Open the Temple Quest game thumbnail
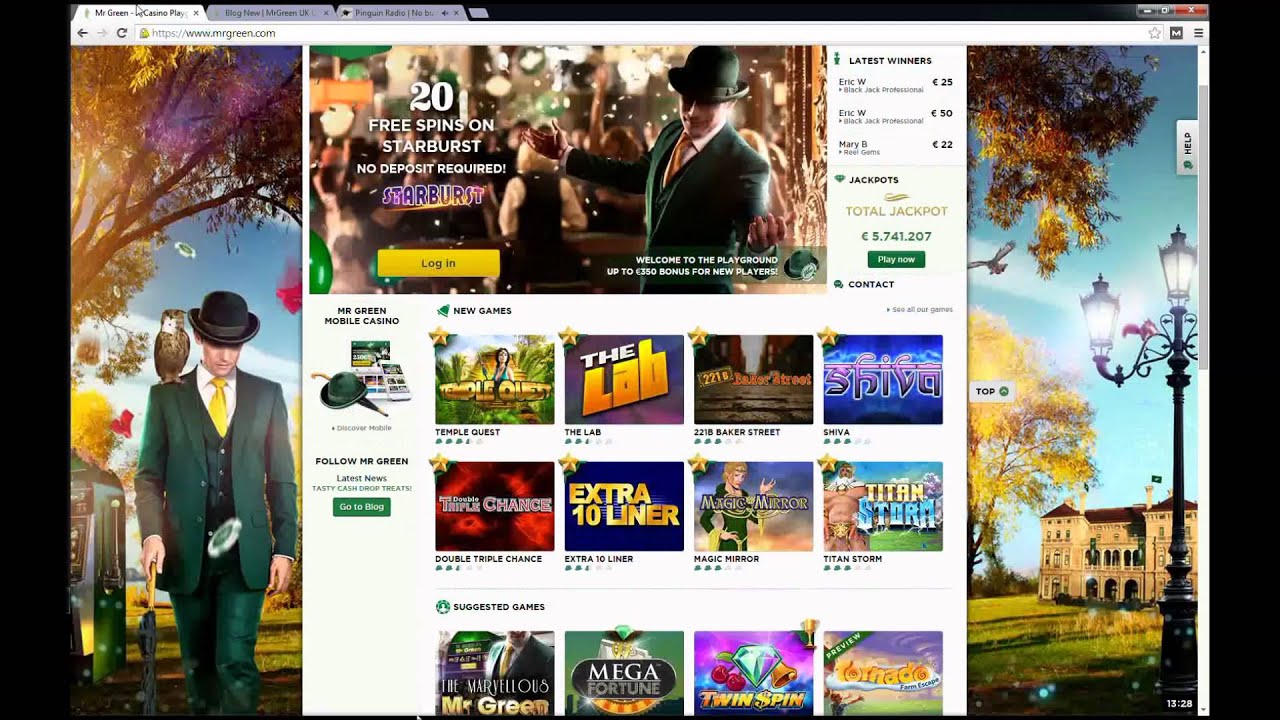 (x=494, y=379)
